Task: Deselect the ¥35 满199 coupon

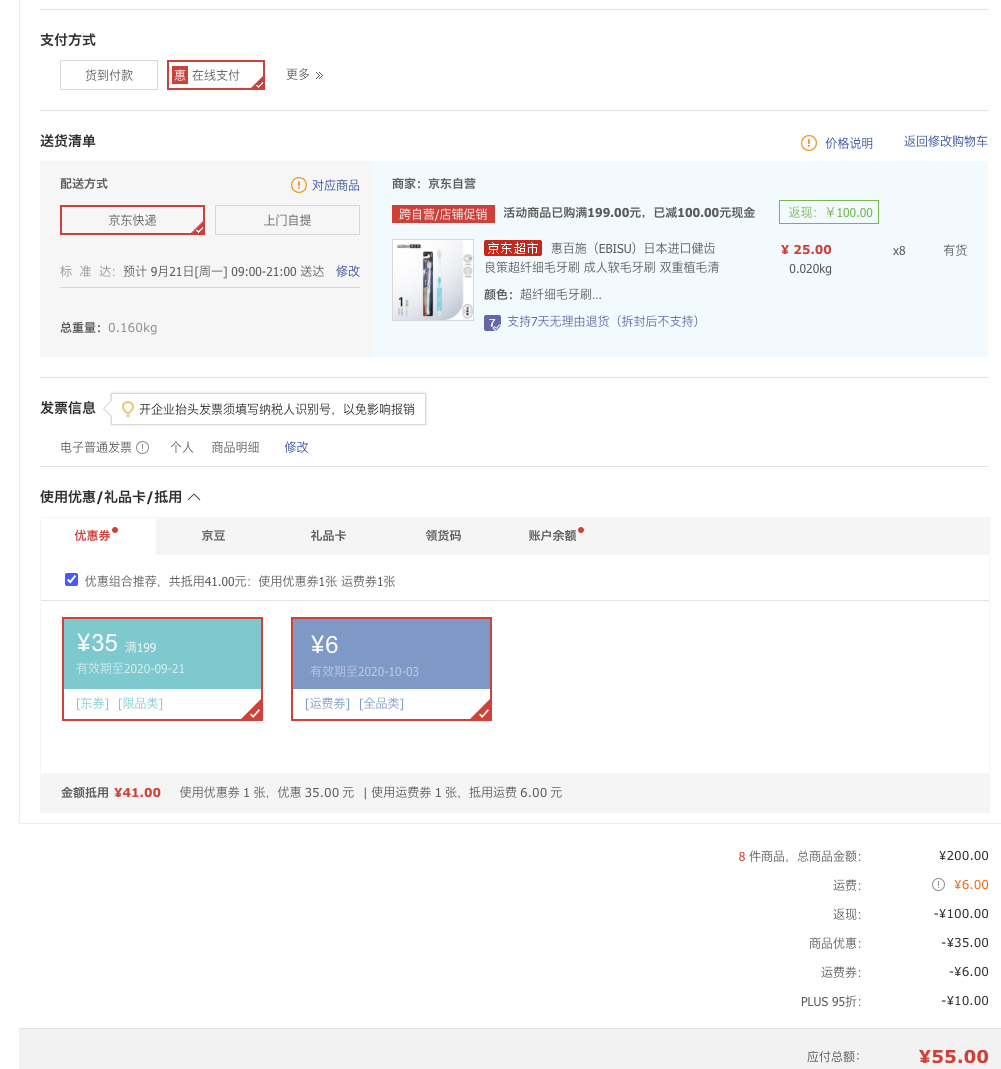Action: [x=162, y=669]
